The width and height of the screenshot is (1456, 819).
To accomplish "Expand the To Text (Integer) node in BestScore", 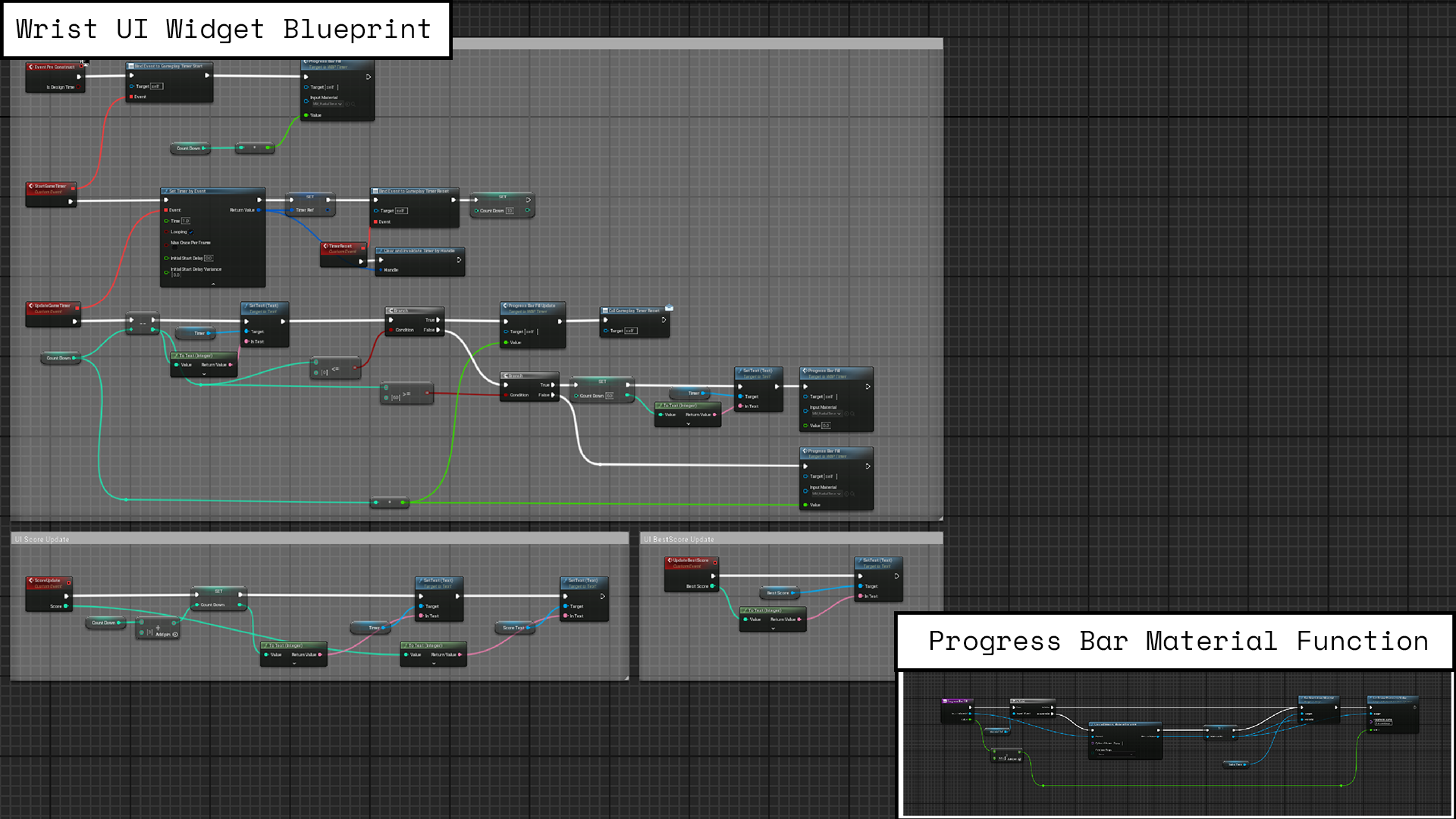I will pos(773,628).
